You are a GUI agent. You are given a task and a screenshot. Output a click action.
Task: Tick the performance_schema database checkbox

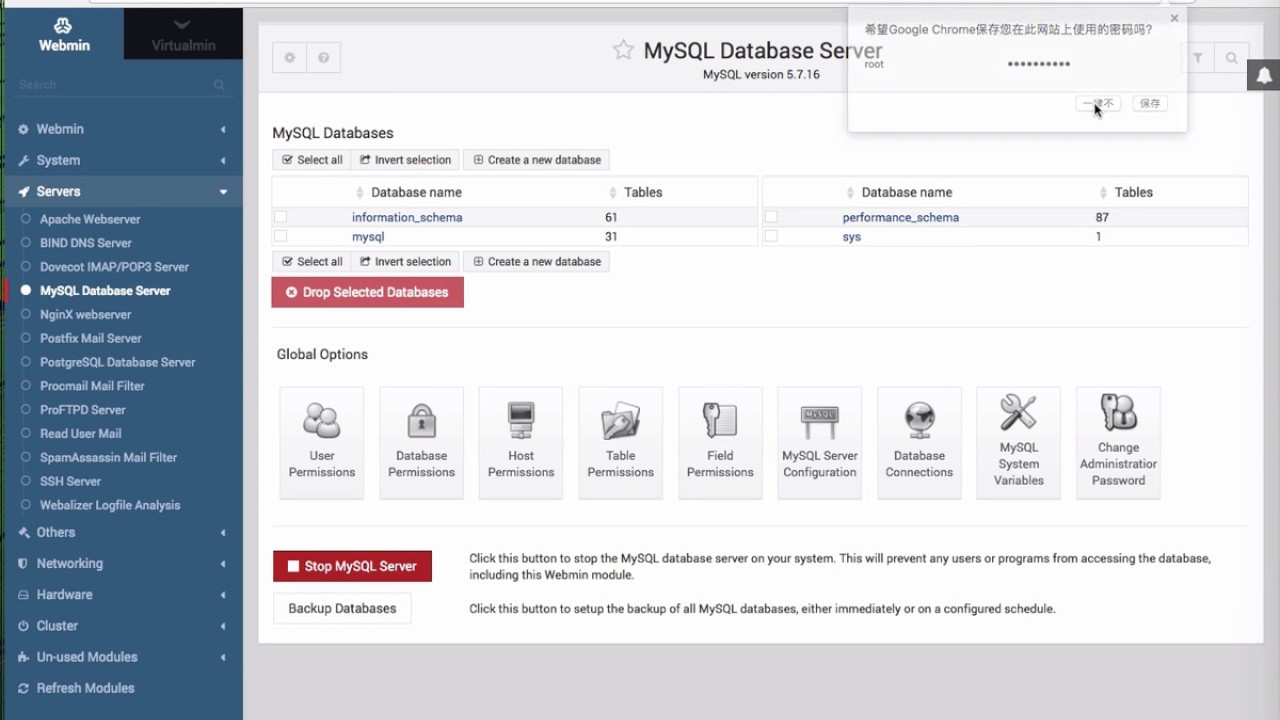[x=771, y=217]
